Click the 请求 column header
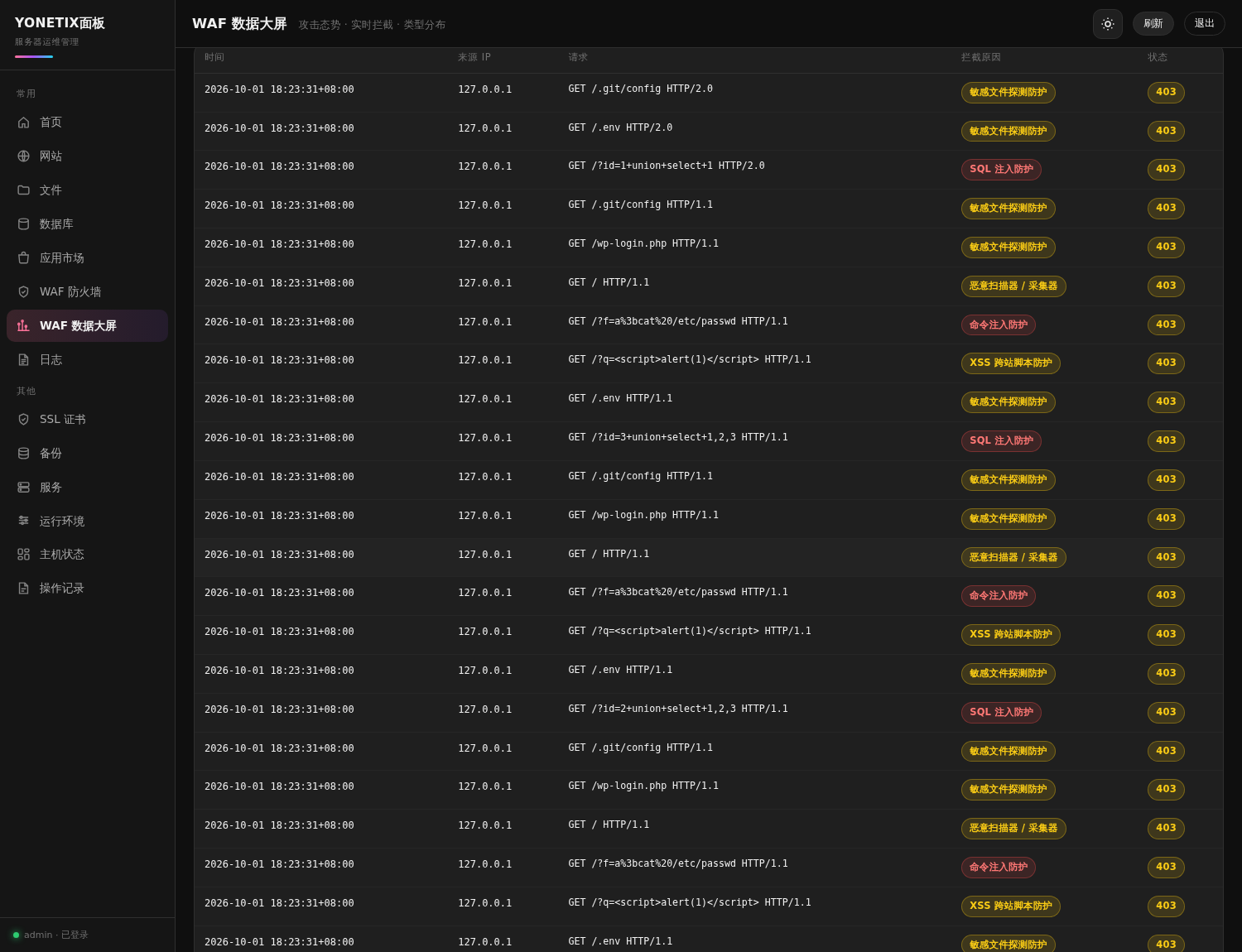 click(x=578, y=58)
